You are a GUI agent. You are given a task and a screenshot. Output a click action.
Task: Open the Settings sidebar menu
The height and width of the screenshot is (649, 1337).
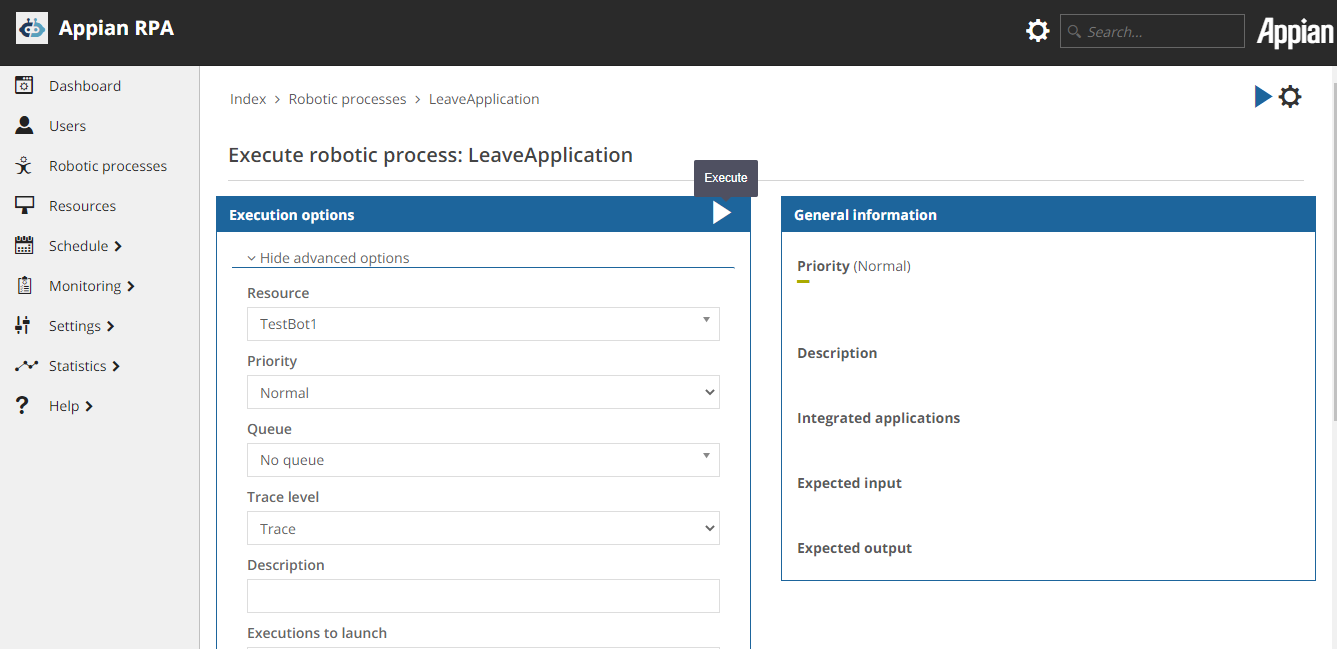[80, 326]
